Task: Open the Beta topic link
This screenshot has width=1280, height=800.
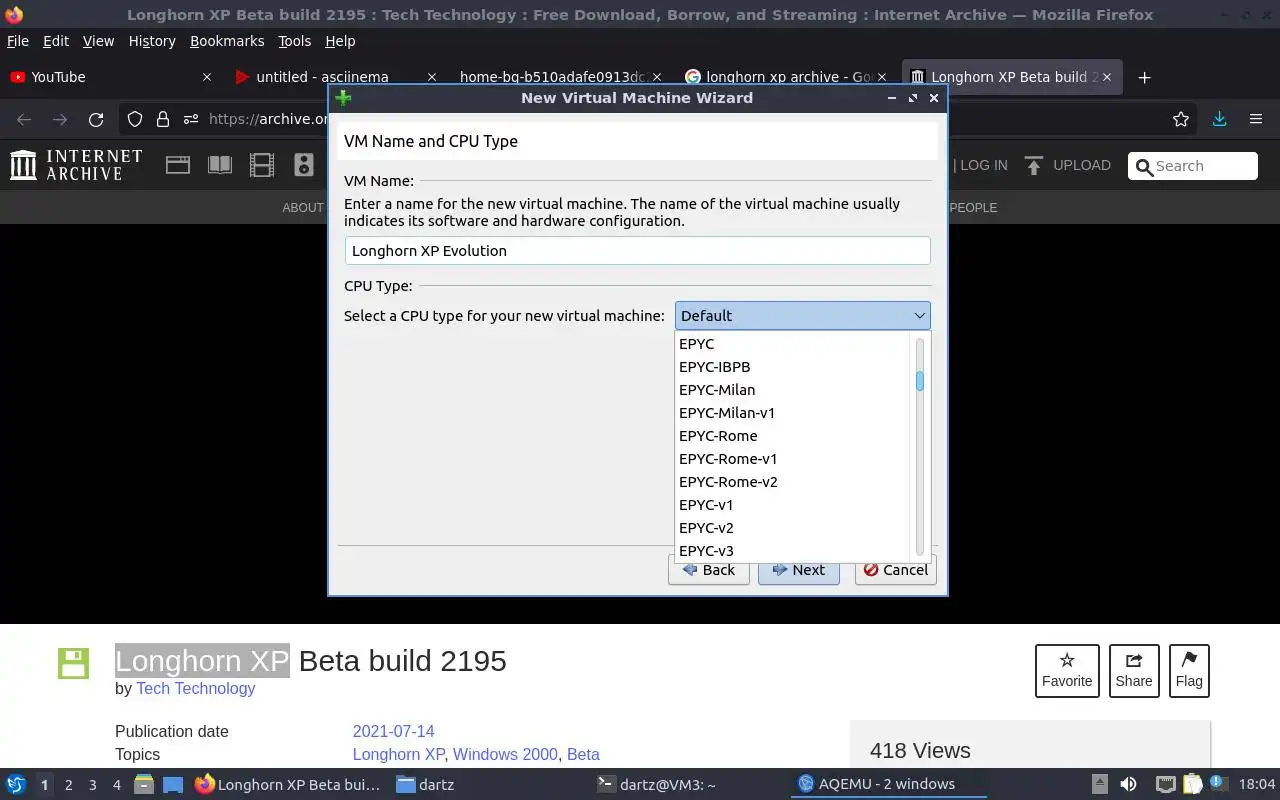Action: pos(583,754)
